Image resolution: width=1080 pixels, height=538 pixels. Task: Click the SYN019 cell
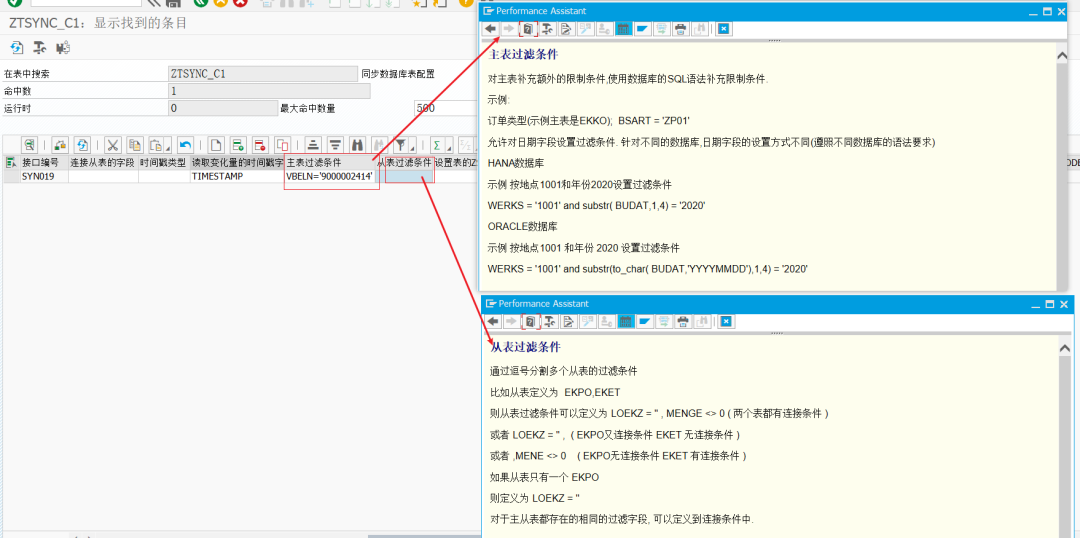[44, 176]
